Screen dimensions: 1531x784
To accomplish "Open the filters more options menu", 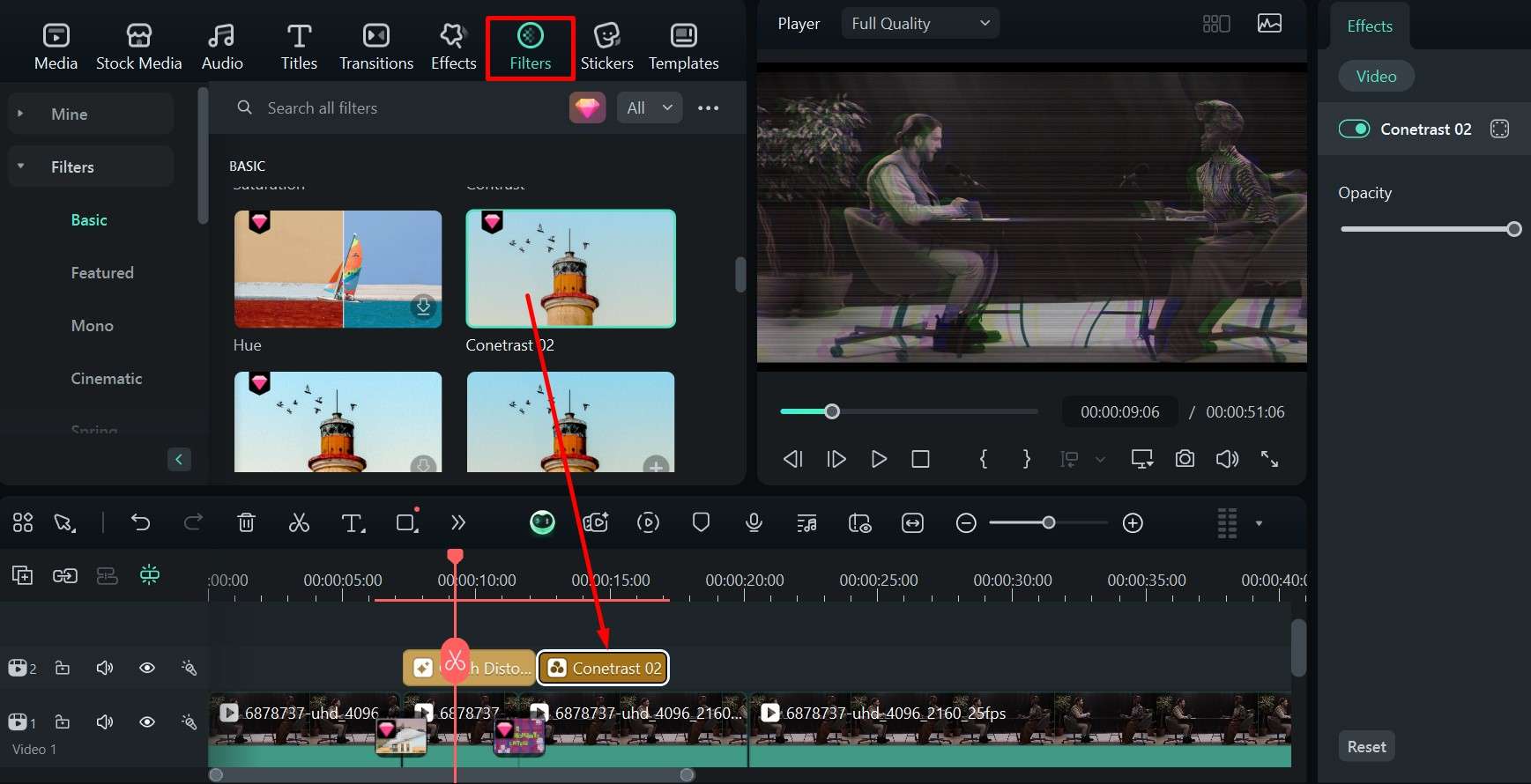I will coord(709,108).
